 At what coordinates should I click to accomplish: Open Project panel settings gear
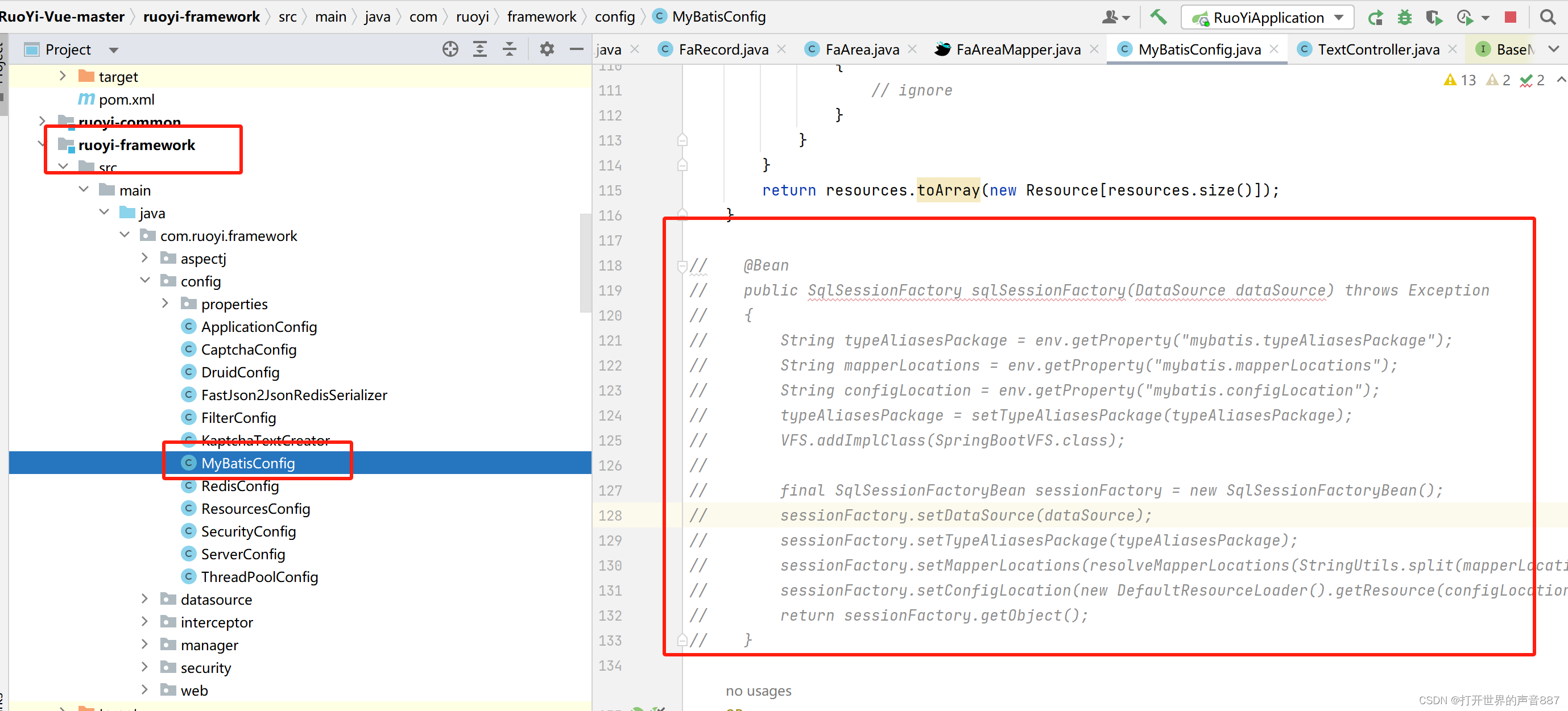[x=547, y=49]
